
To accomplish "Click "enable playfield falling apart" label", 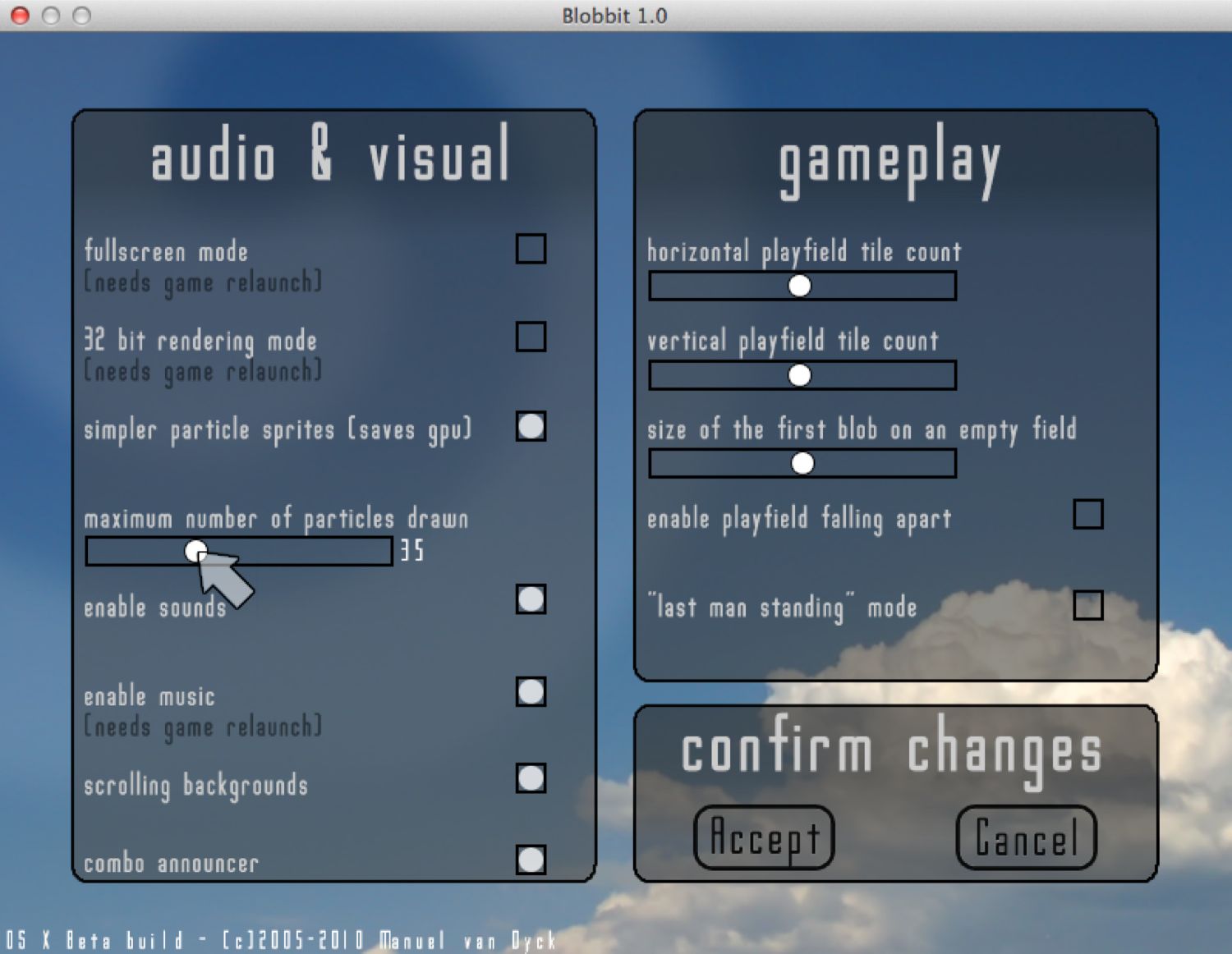I will pyautogui.click(x=799, y=520).
